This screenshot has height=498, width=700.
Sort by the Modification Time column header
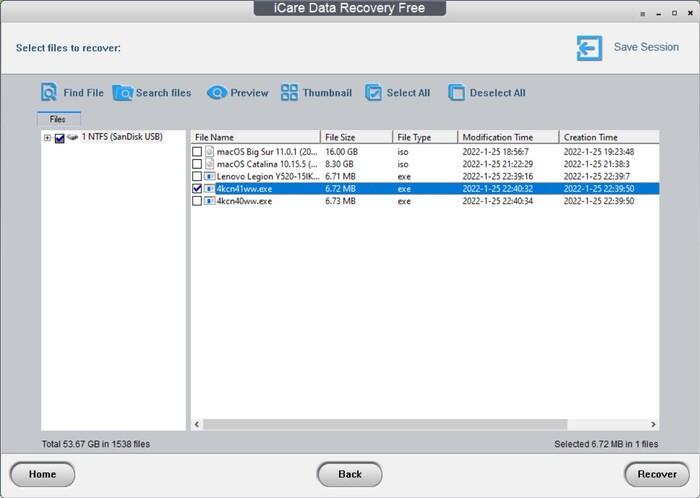coord(508,137)
